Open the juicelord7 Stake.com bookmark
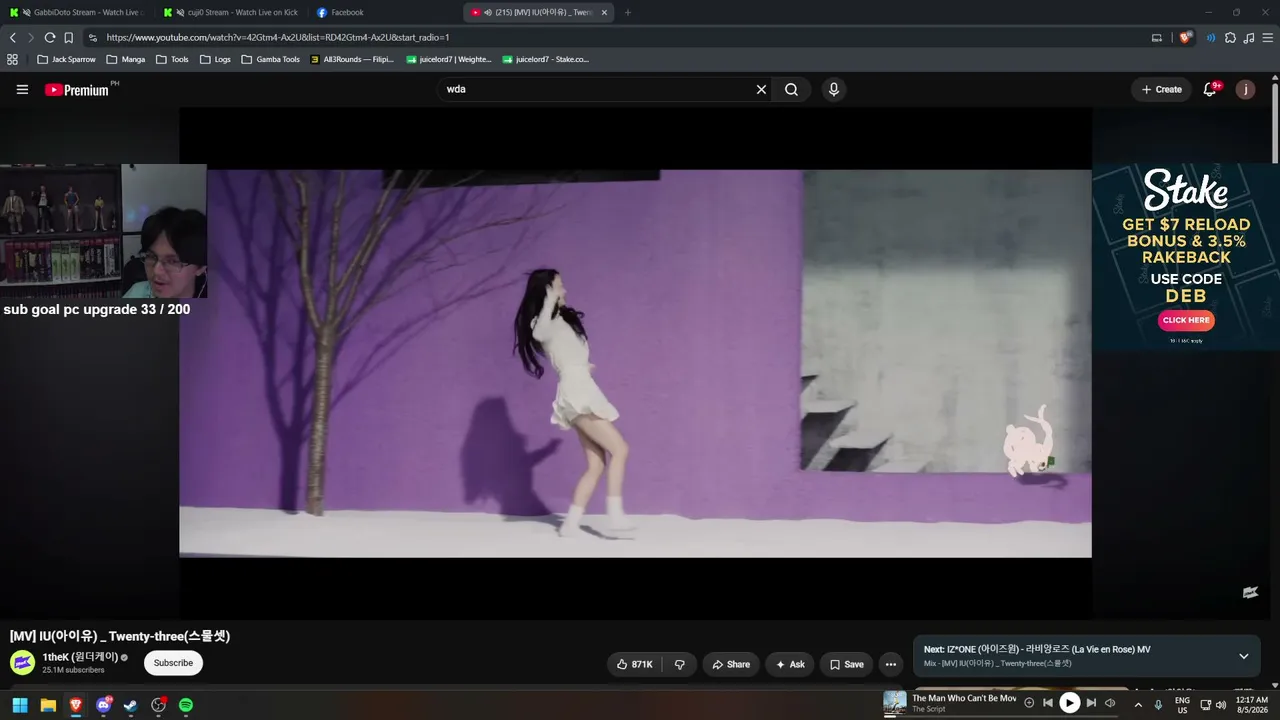The width and height of the screenshot is (1280, 720). pos(546,59)
